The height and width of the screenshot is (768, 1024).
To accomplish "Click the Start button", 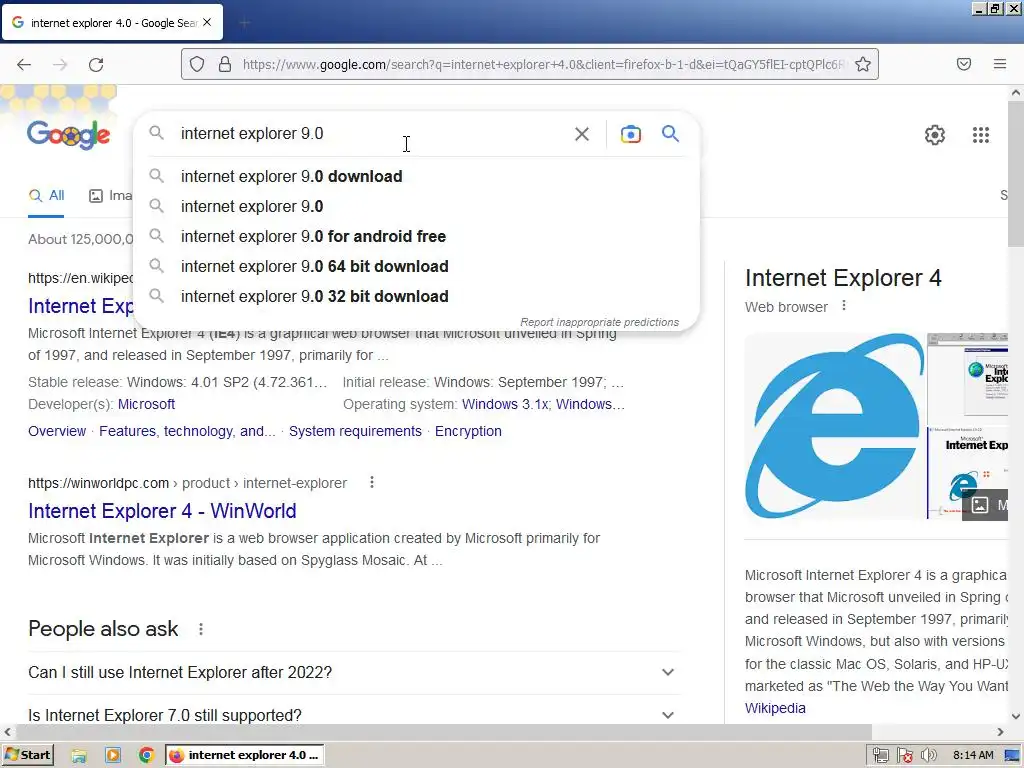I will 27,755.
